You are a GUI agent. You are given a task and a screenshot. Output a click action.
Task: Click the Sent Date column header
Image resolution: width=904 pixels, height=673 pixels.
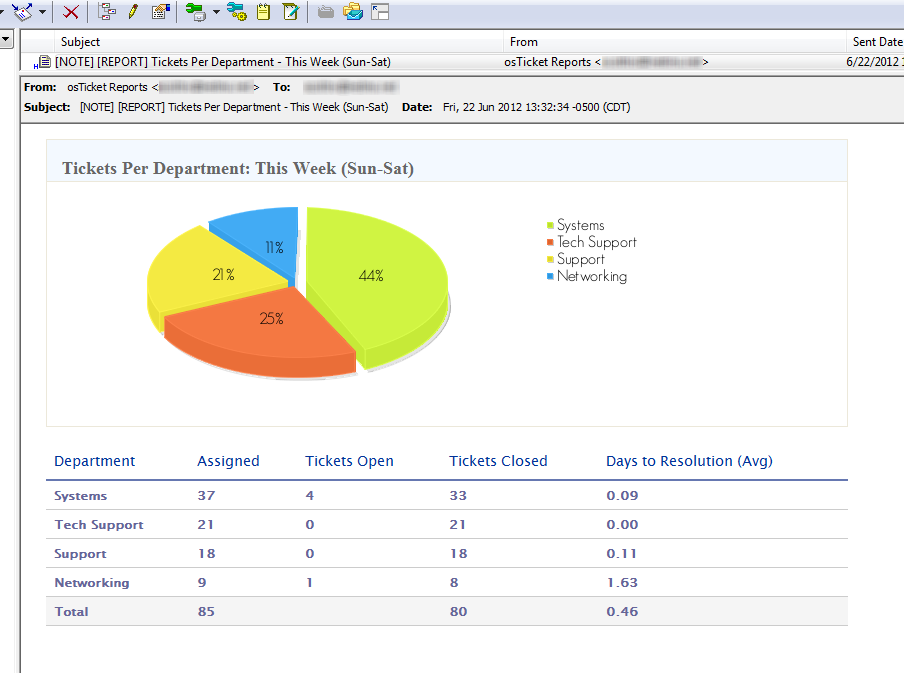[876, 42]
